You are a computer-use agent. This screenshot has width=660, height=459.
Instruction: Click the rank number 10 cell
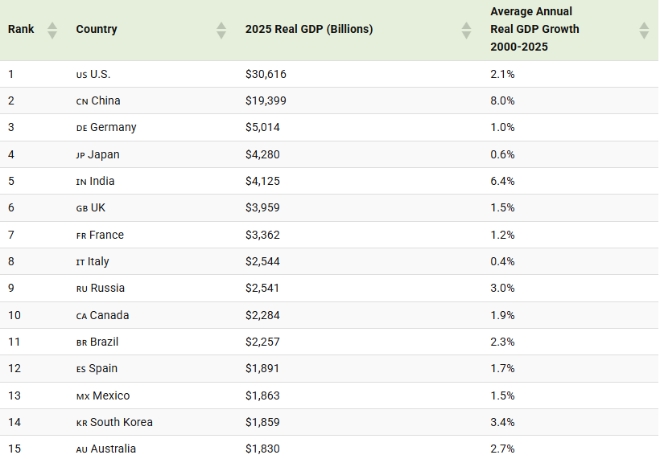[x=14, y=316]
